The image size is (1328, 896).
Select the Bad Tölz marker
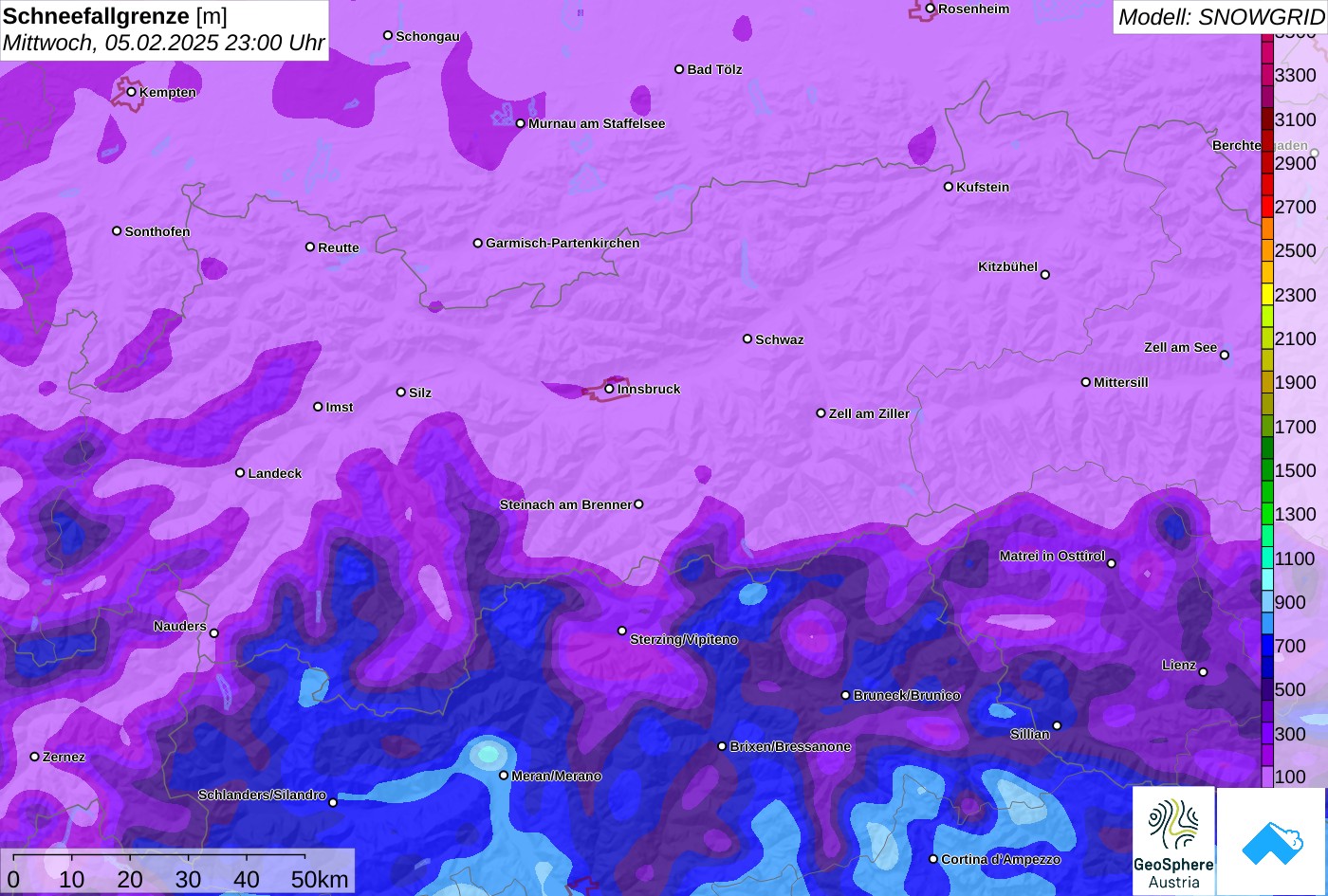pos(679,69)
